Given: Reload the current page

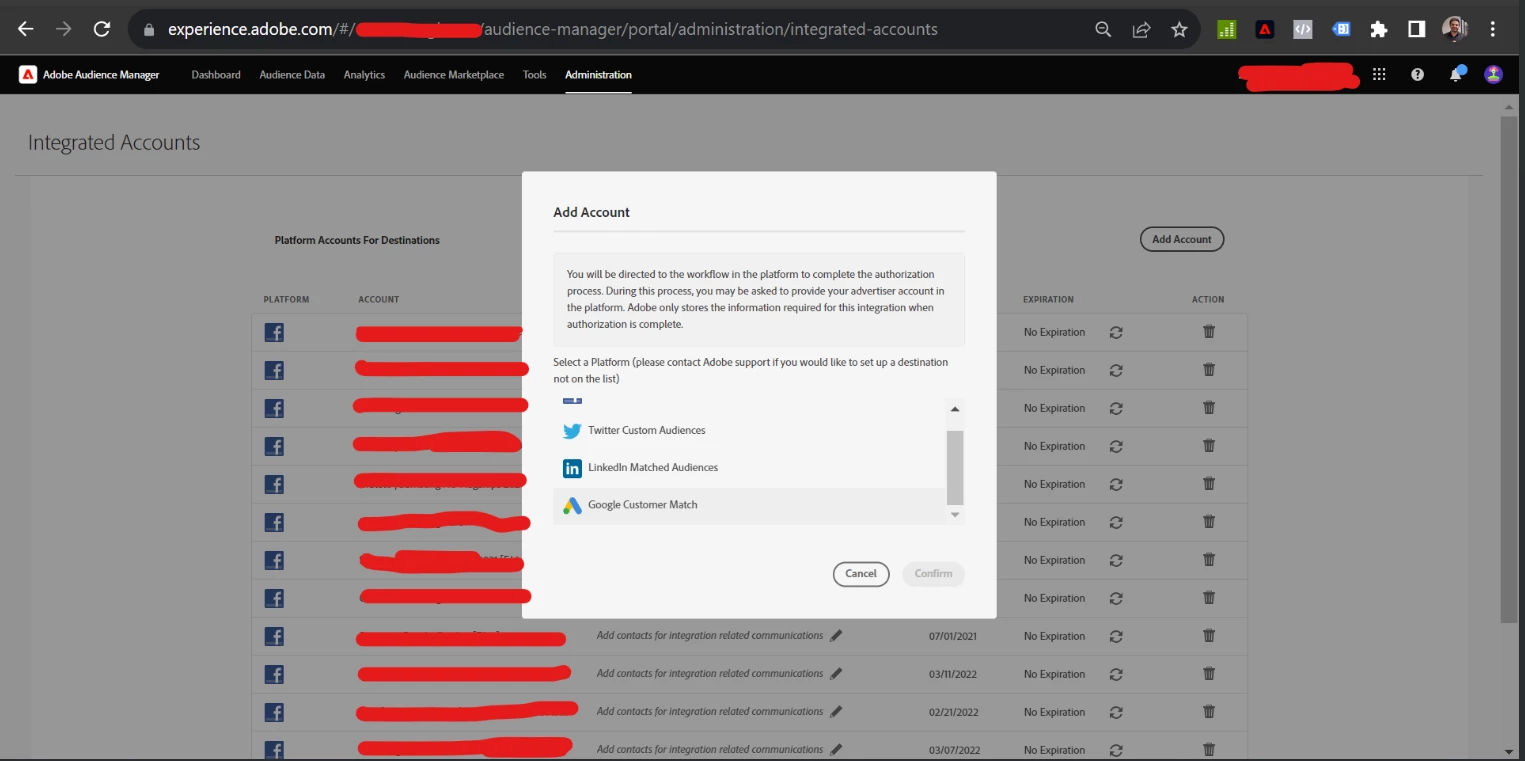Looking at the screenshot, I should pos(102,29).
